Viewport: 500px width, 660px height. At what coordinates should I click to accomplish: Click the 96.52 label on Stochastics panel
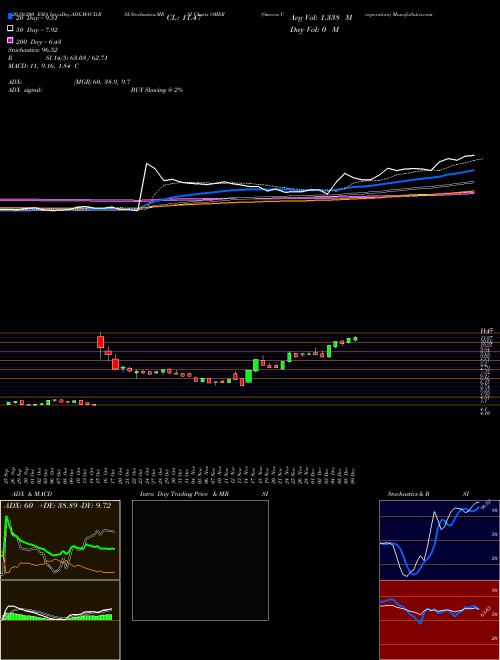pyautogui.click(x=485, y=504)
